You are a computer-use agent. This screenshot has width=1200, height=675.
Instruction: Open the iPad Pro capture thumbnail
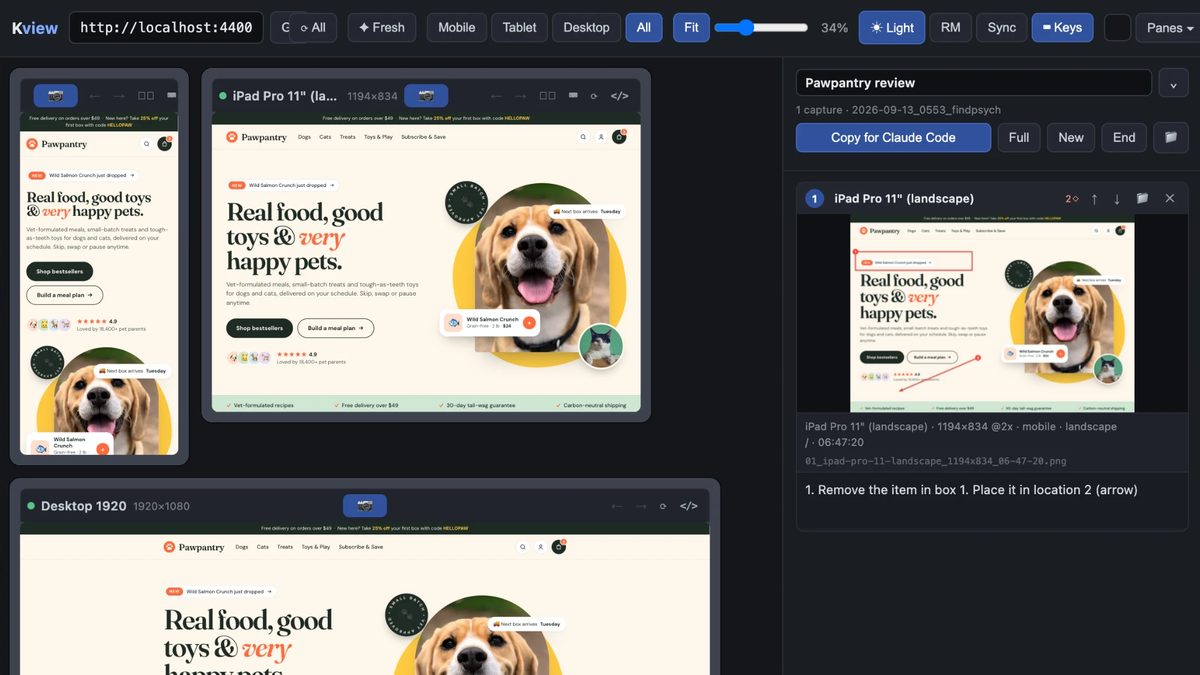pyautogui.click(x=992, y=314)
